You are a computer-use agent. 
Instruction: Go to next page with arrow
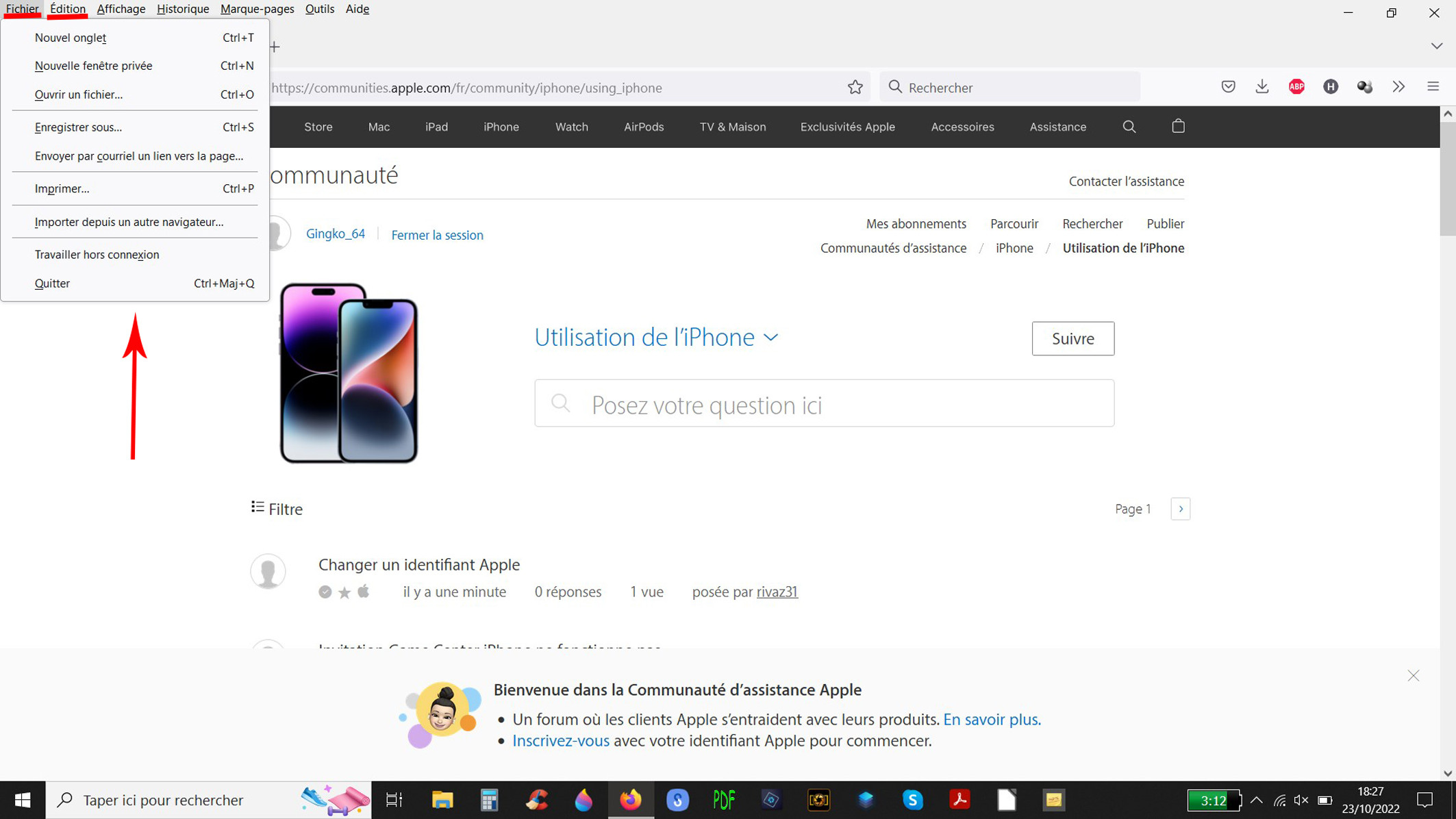[1180, 509]
